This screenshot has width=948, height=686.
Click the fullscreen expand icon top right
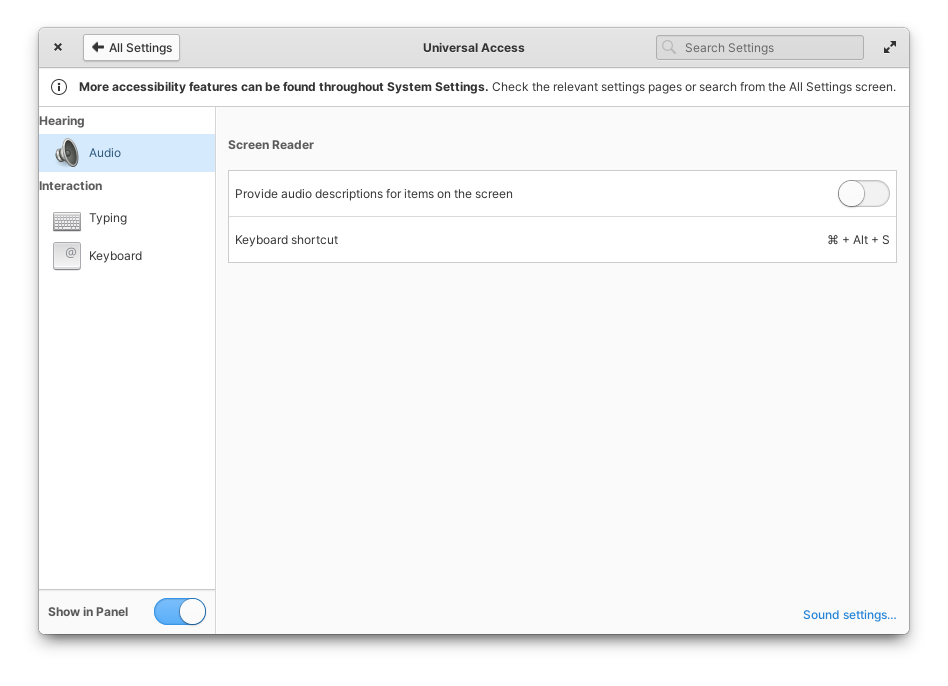889,46
